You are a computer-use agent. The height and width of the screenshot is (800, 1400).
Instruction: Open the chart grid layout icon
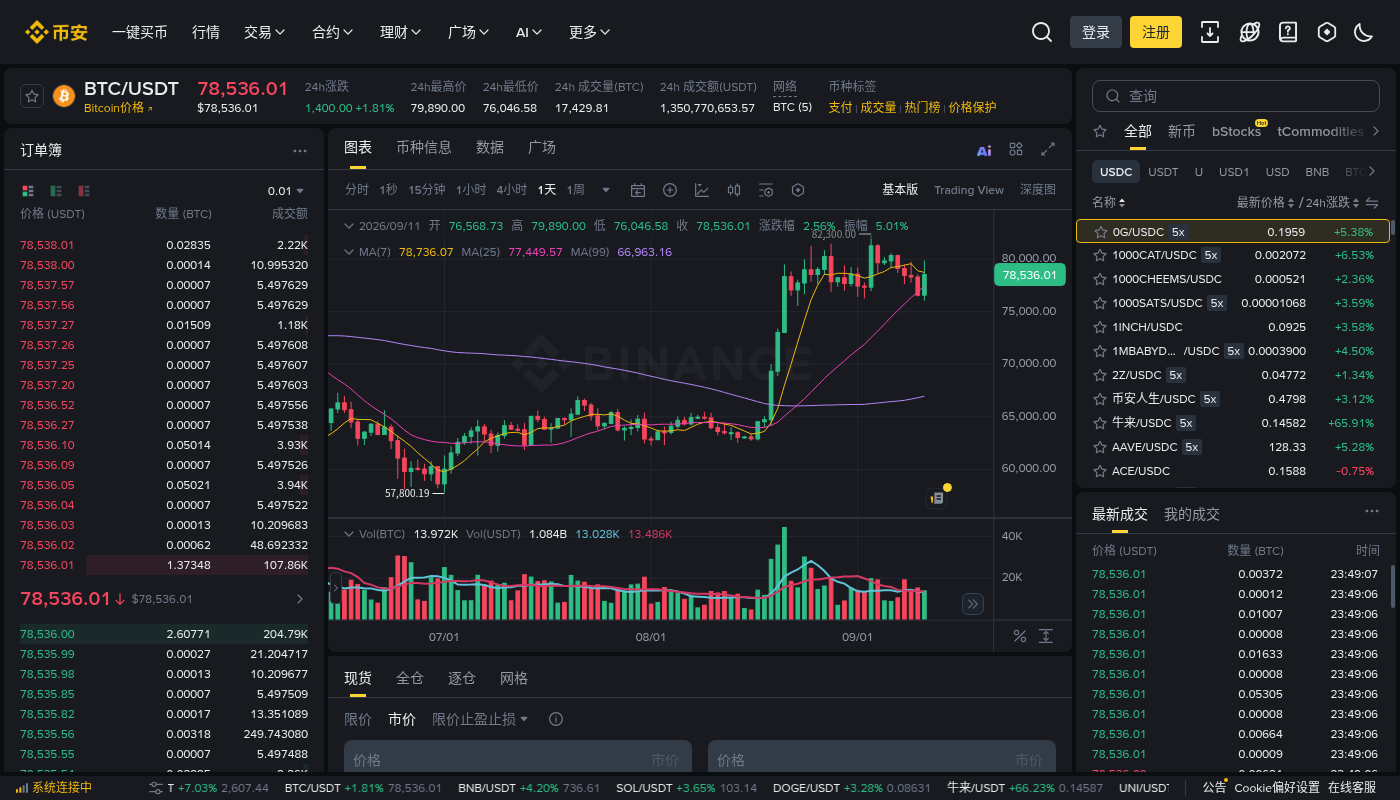tap(1016, 149)
